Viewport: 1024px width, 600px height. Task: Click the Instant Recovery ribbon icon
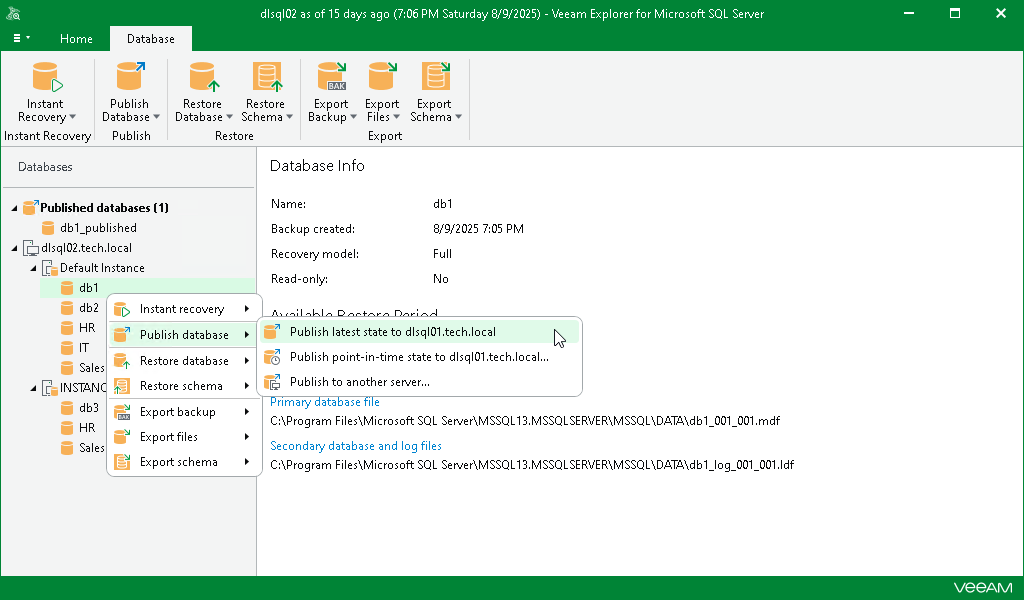coord(46,78)
